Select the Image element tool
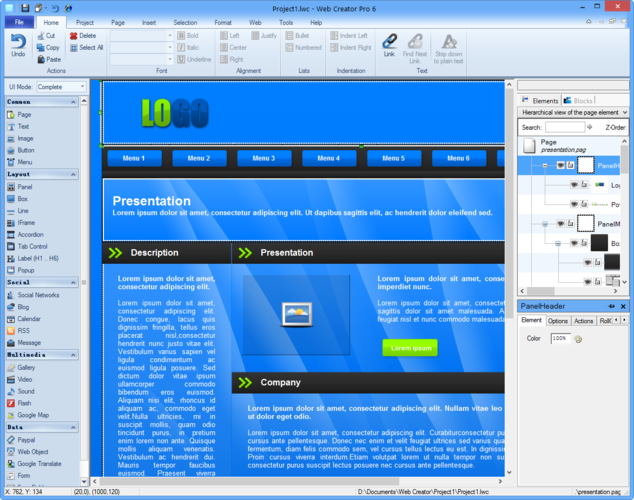Viewport: 634px width, 500px height. coord(20,139)
